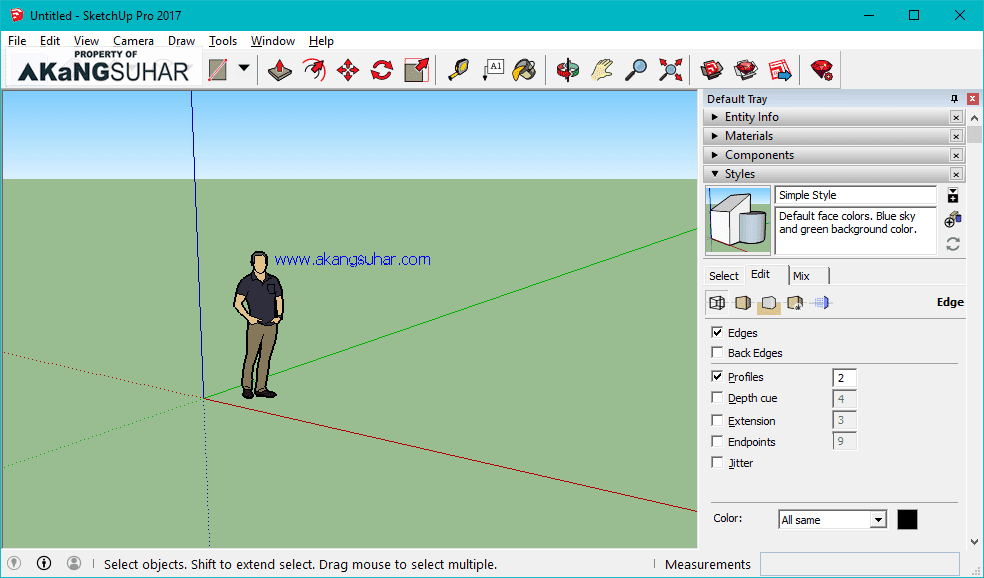This screenshot has width=984, height=578.
Task: Open the Watermark settings icon
Action: (794, 303)
